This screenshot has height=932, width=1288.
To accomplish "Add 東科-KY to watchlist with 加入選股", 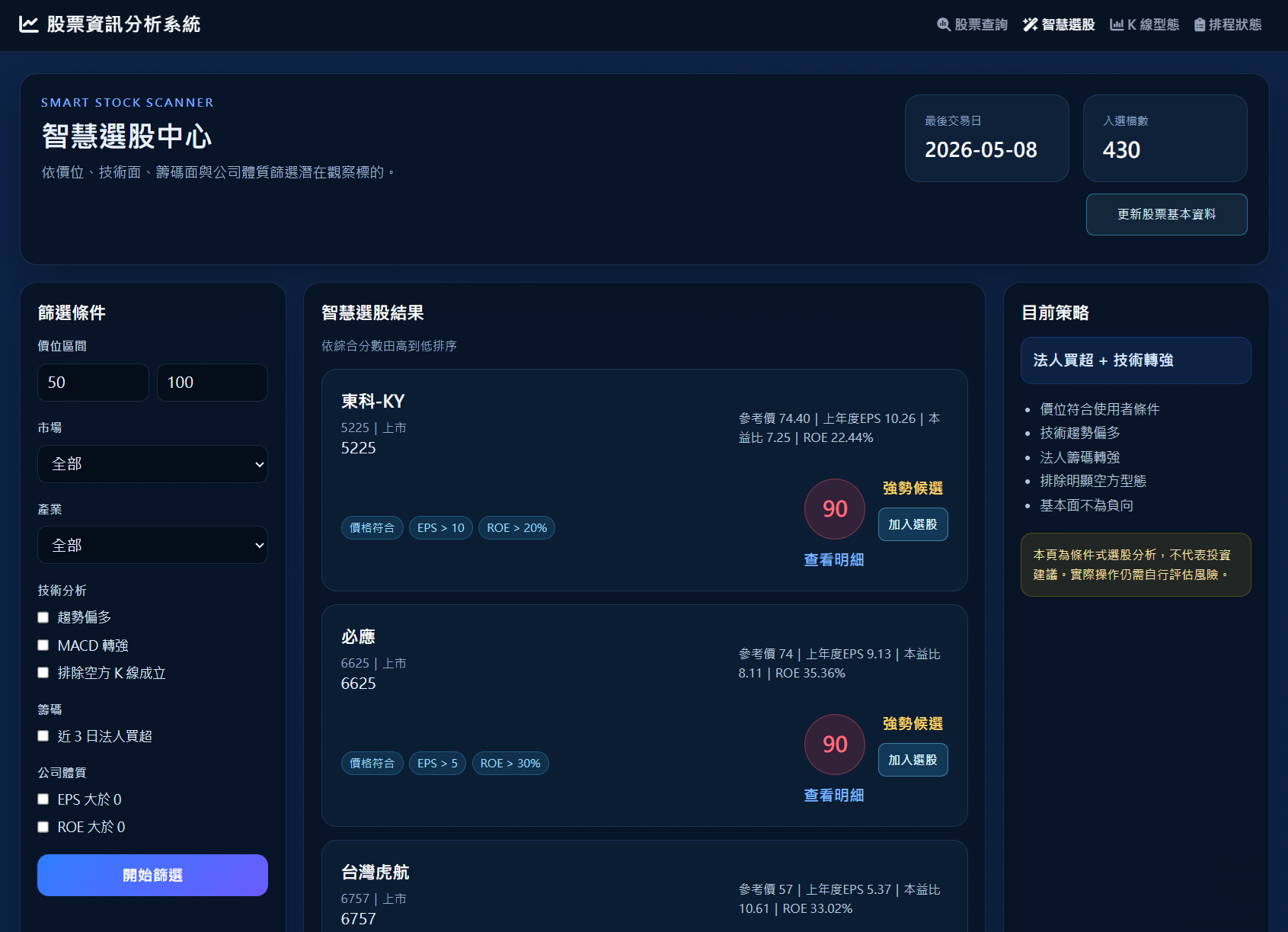I will (912, 524).
